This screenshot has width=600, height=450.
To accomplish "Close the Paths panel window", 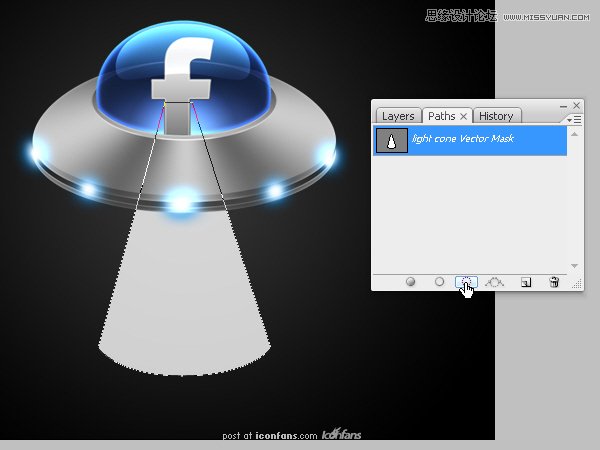I will point(577,105).
